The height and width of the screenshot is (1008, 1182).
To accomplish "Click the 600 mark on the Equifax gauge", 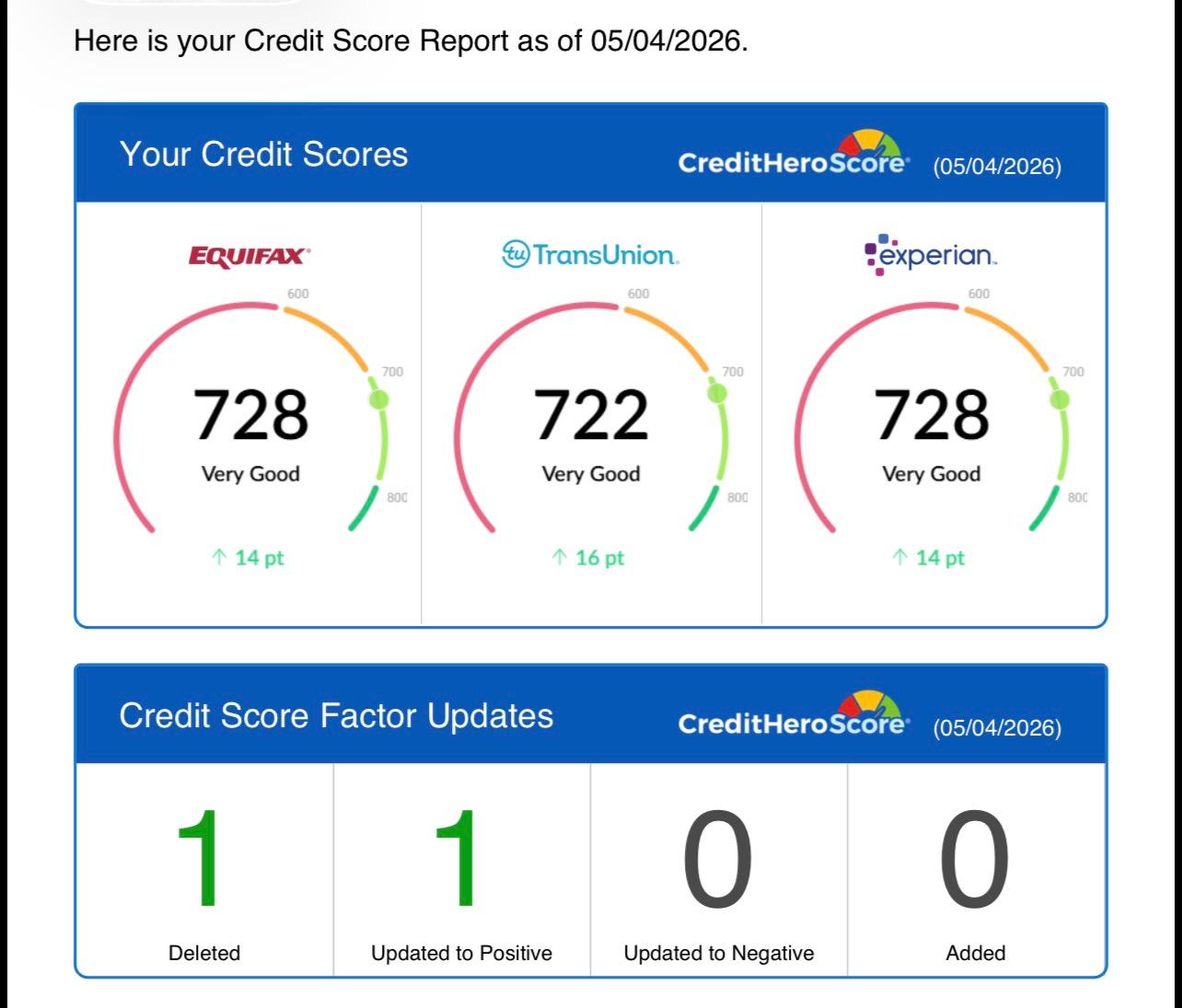I will click(298, 294).
